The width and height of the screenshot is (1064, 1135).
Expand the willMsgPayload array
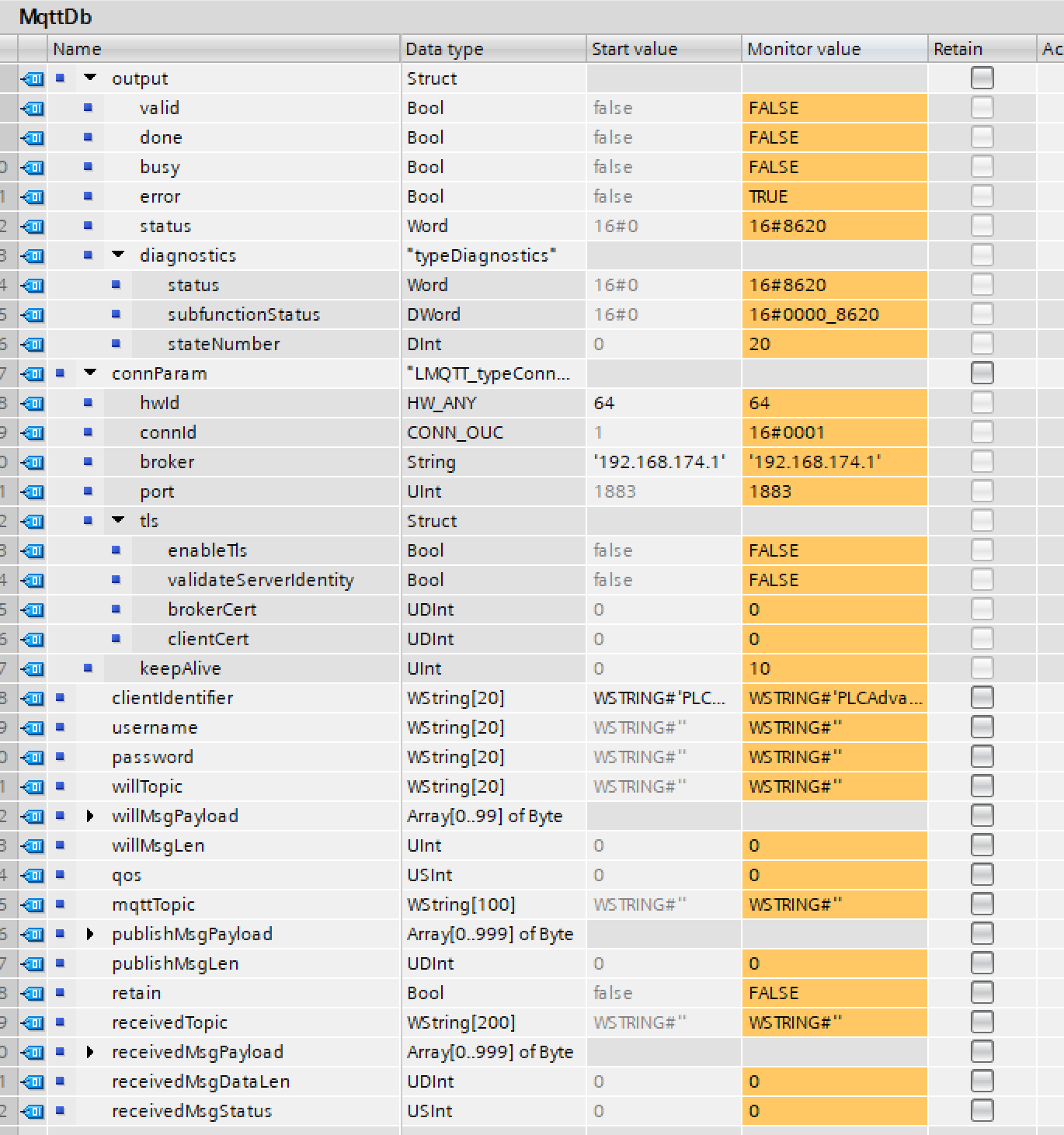90,816
